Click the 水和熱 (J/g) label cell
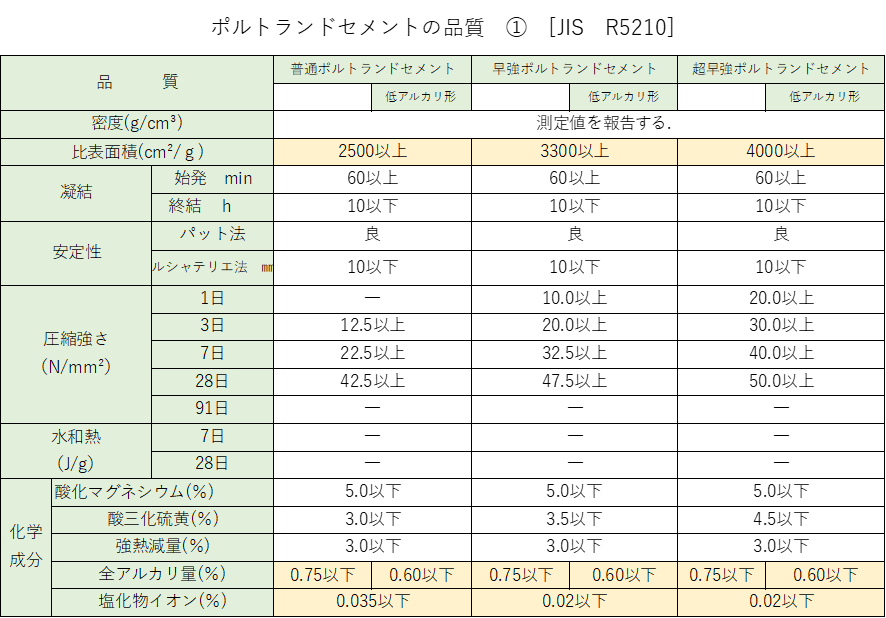 click(76, 450)
